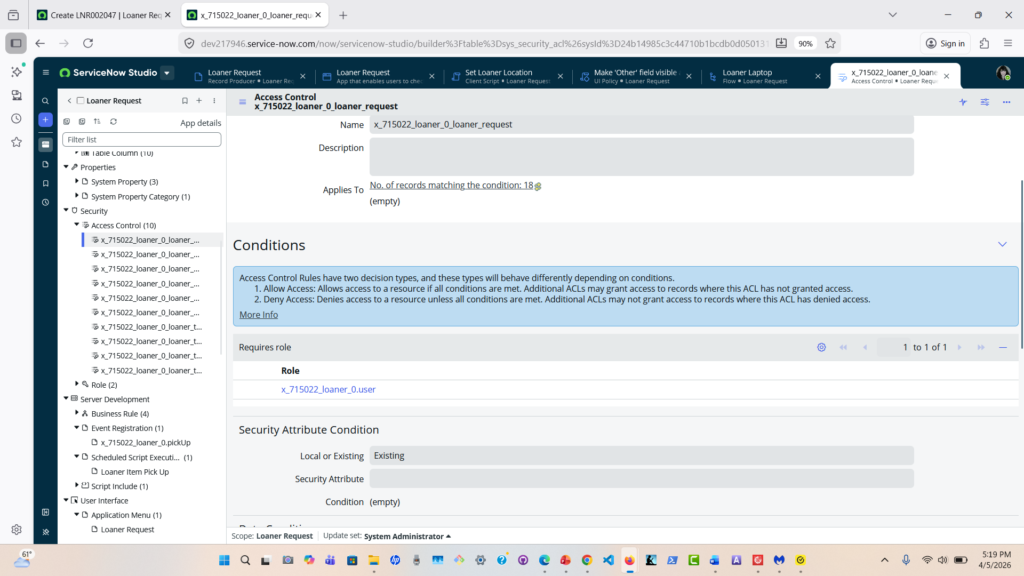Click the search icon in Studio sidebar

coord(45,101)
